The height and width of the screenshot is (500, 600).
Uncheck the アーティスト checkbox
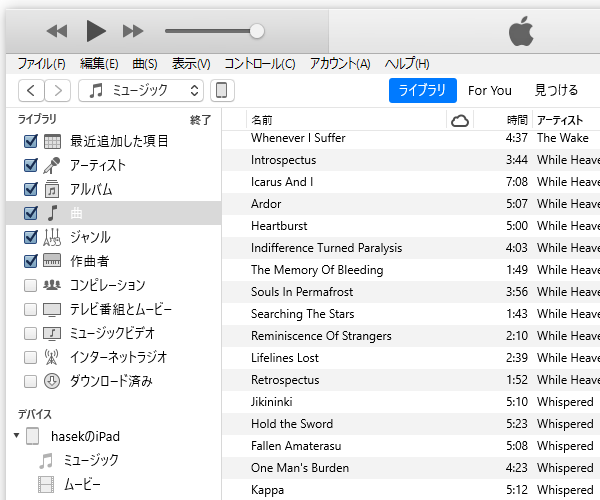pyautogui.click(x=31, y=165)
